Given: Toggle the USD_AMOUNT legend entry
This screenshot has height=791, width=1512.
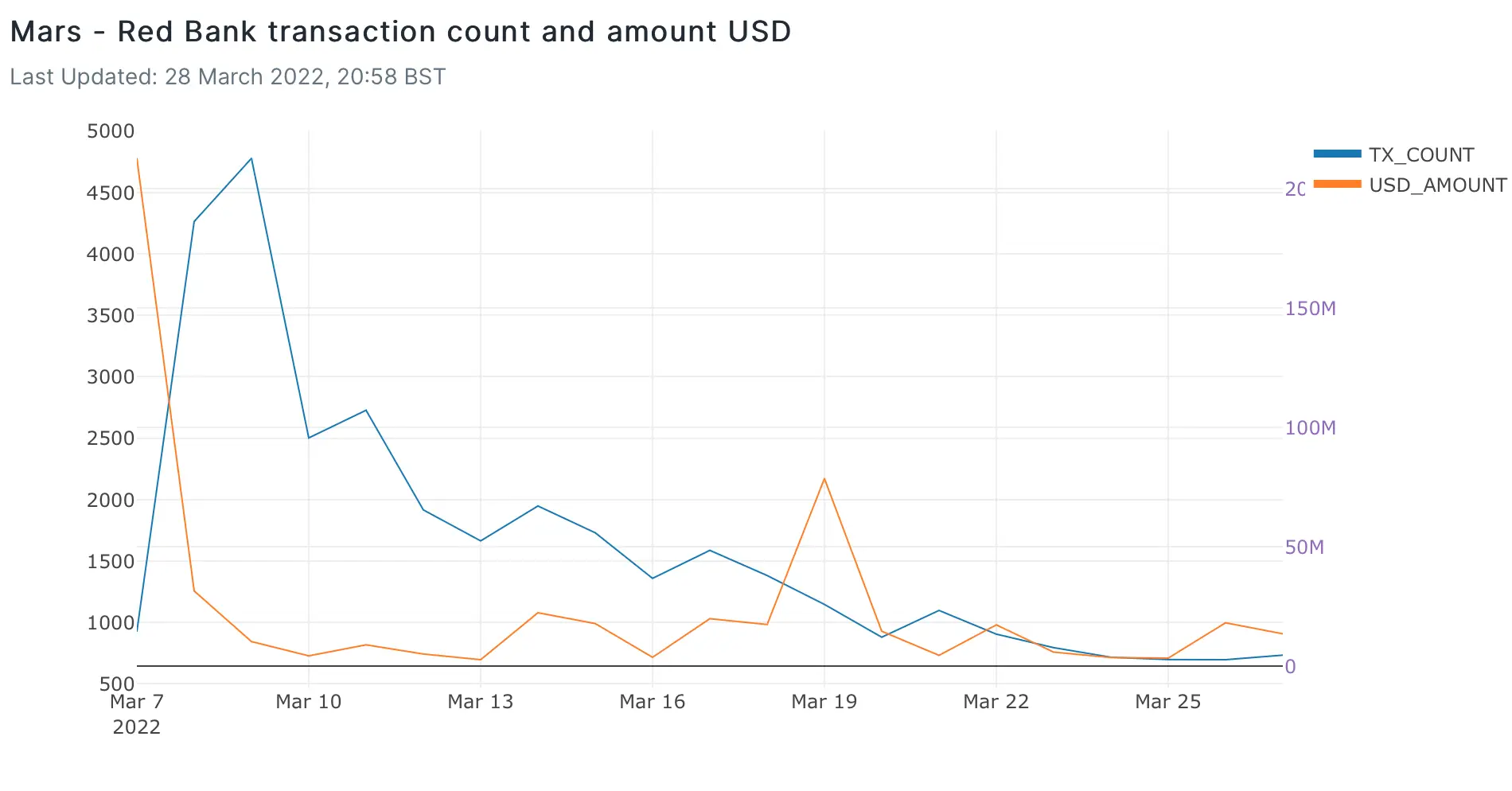Looking at the screenshot, I should (1437, 185).
